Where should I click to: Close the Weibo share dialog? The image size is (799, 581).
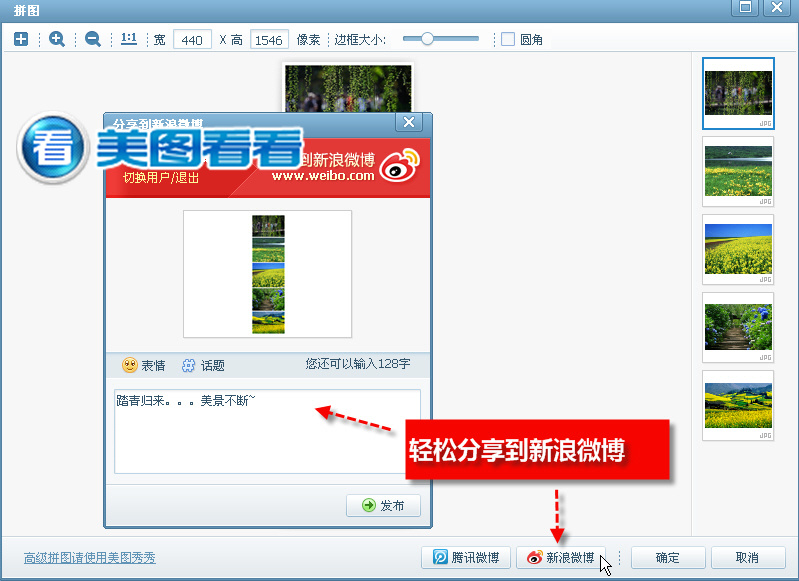(409, 122)
